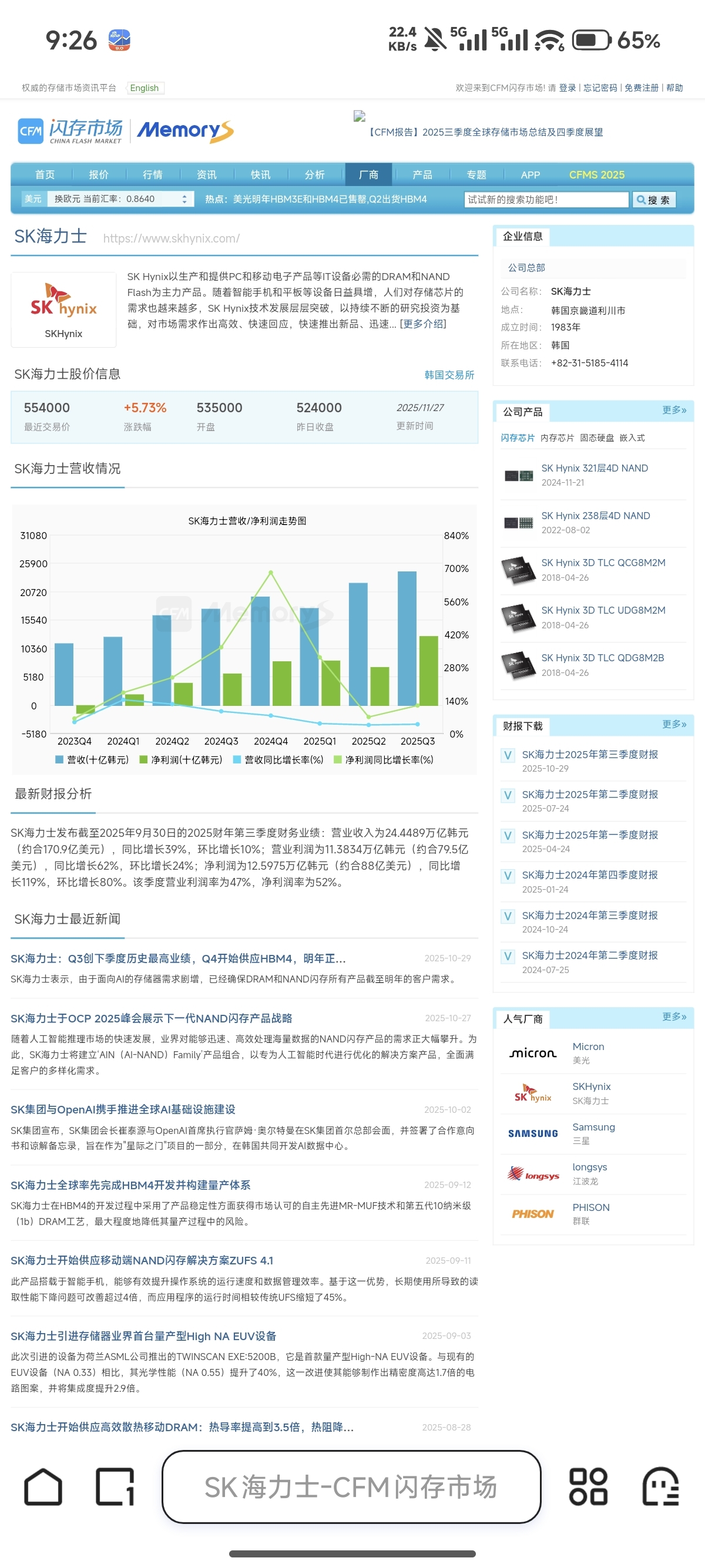705x1568 pixels.
Task: Switch site language to English
Action: [145, 88]
